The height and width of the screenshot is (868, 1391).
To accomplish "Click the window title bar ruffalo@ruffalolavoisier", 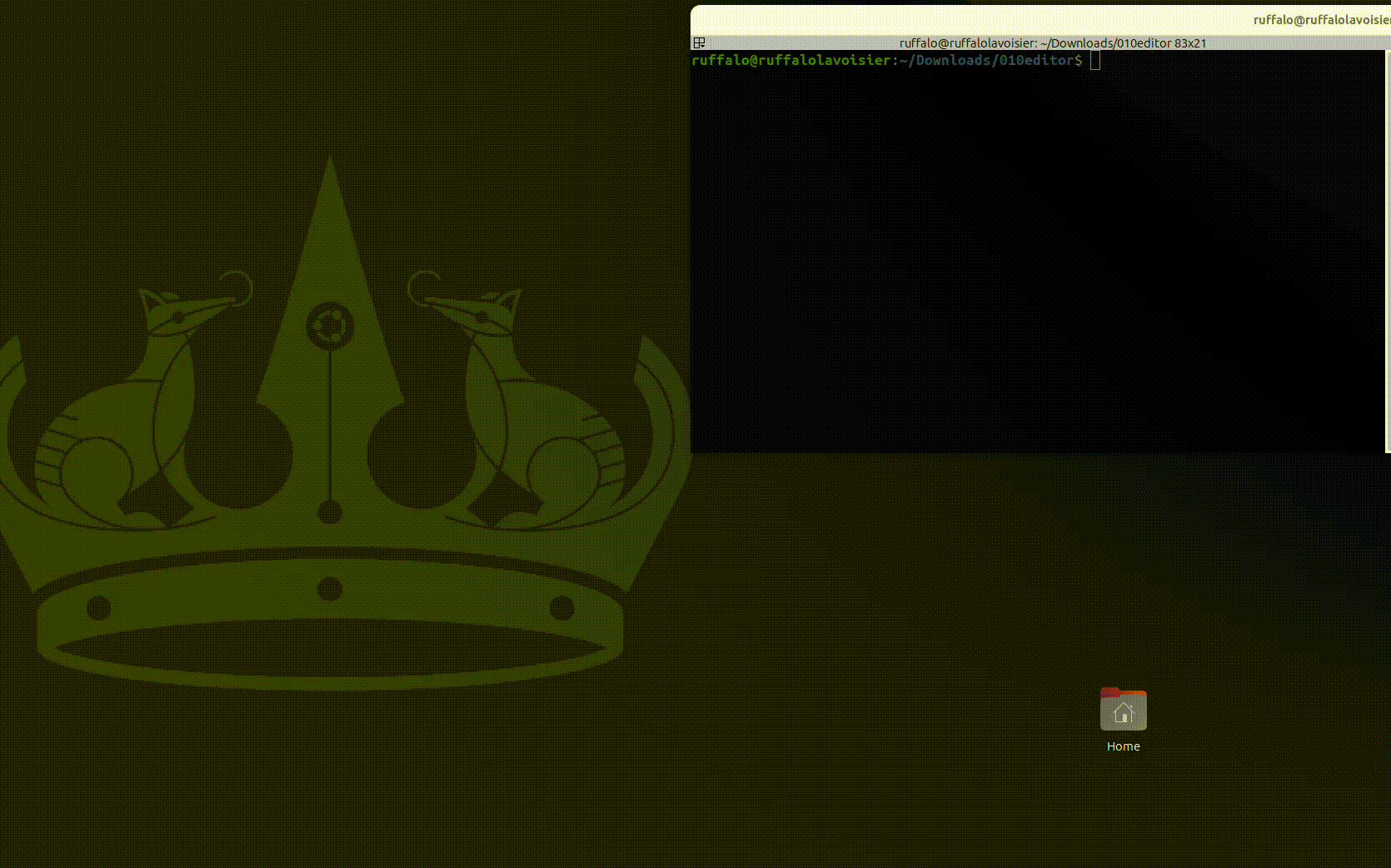I will click(x=1320, y=20).
